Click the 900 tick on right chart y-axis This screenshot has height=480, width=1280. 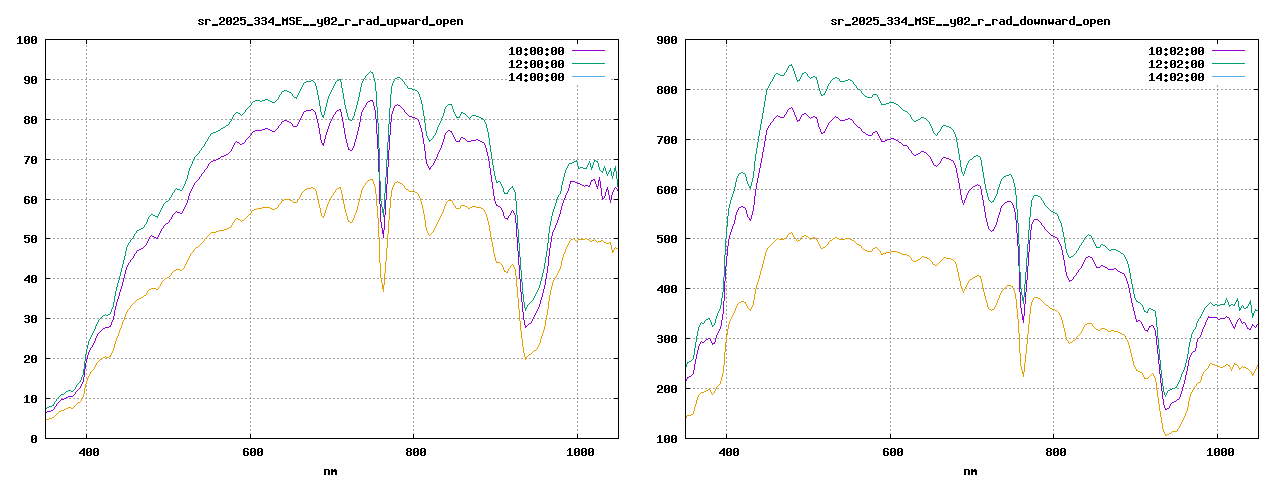(x=667, y=40)
